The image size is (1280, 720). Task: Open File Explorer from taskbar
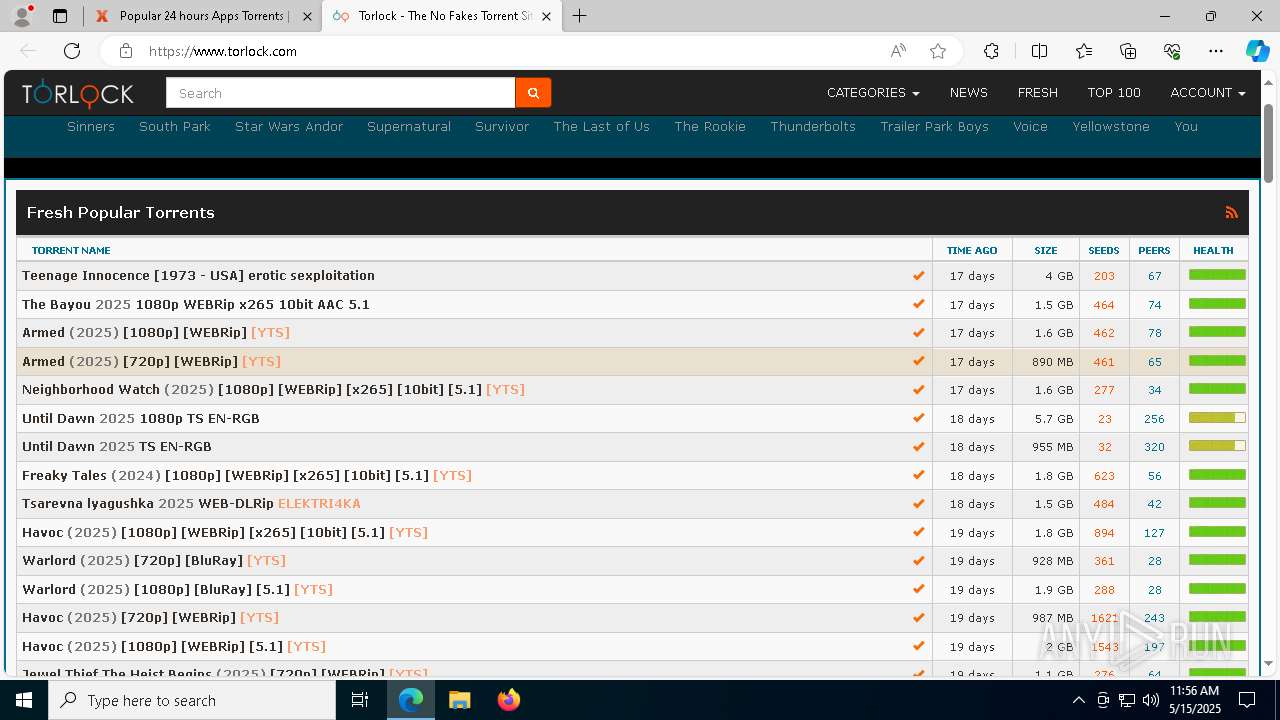(459, 700)
